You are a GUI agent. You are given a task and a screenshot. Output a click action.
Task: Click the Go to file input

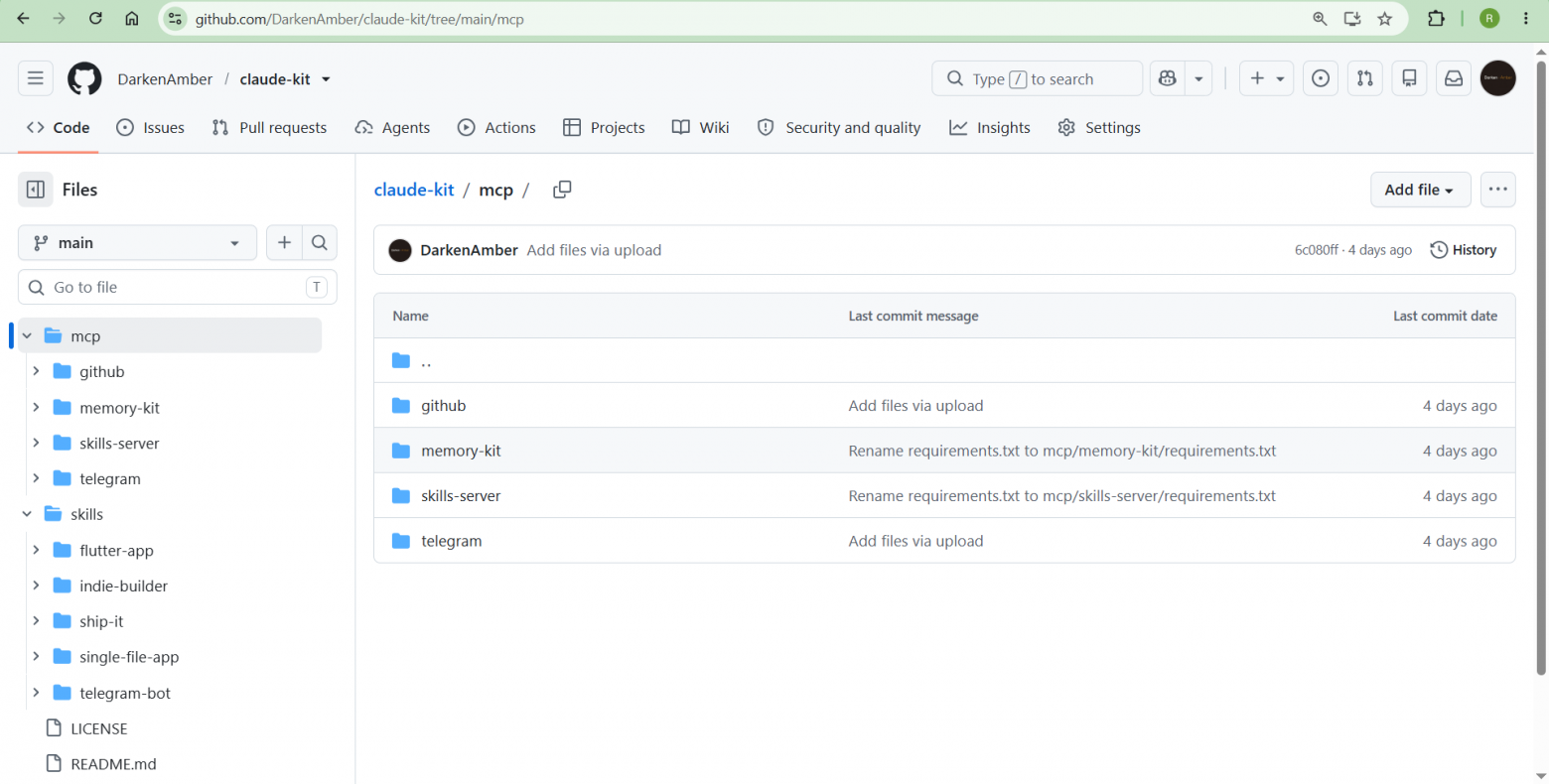click(178, 287)
